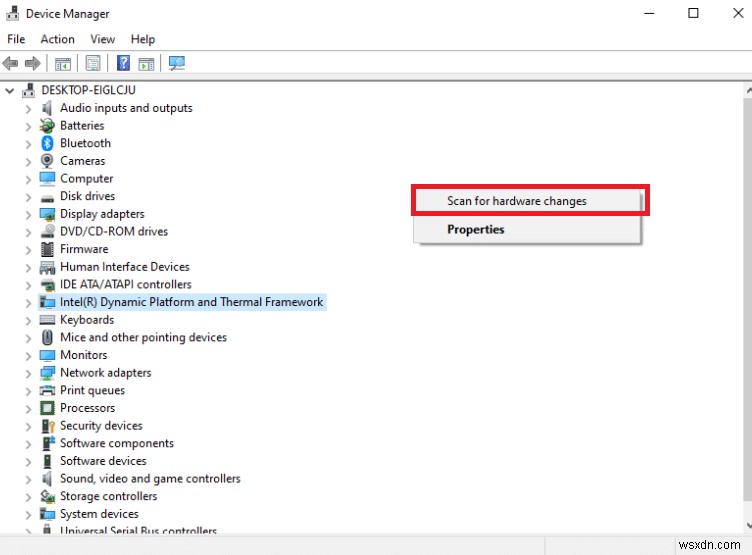Expand Intel(R) Dynamic Platform and Thermal Framework
752x555 pixels.
28,303
